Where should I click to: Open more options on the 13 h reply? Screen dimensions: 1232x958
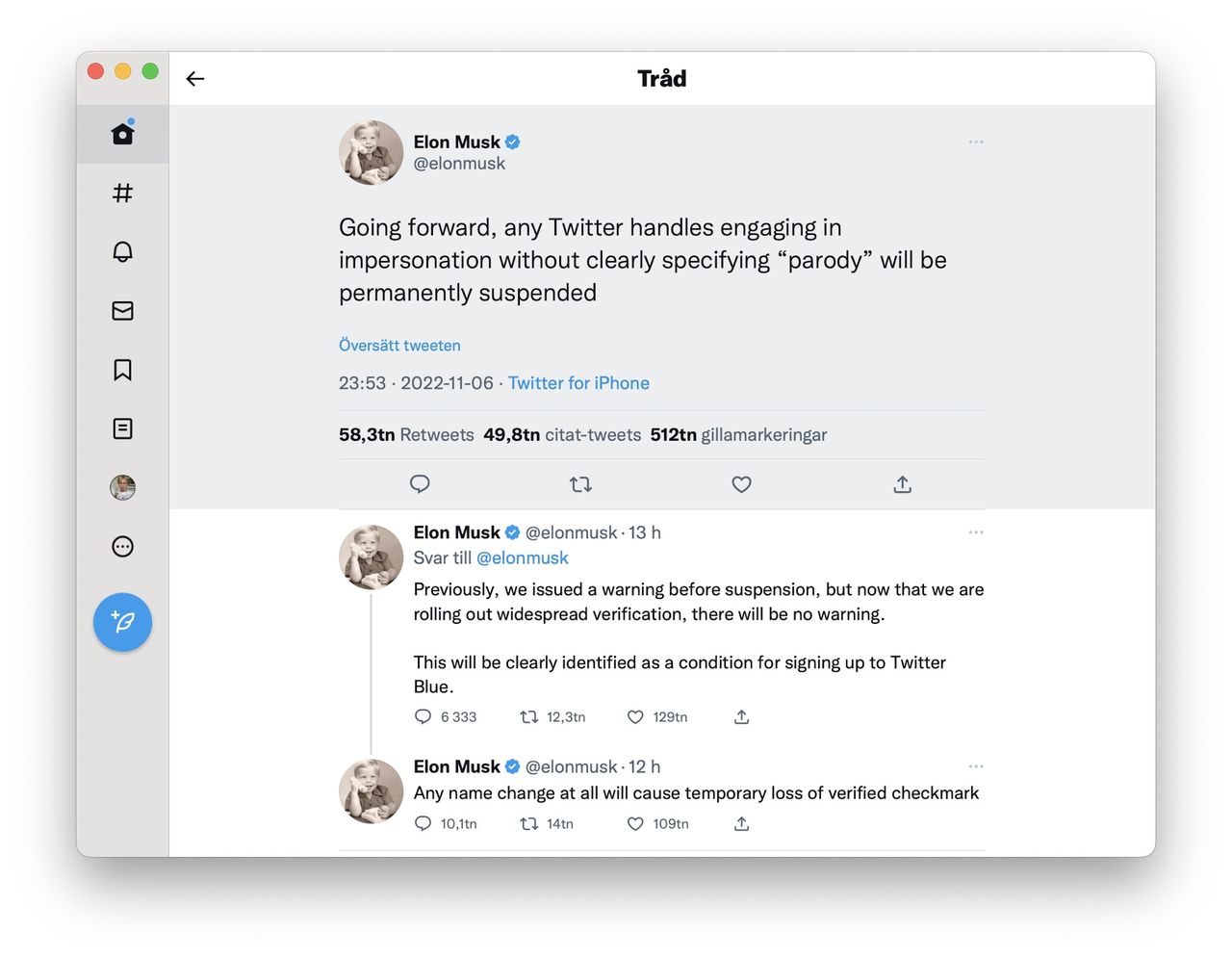click(x=976, y=532)
